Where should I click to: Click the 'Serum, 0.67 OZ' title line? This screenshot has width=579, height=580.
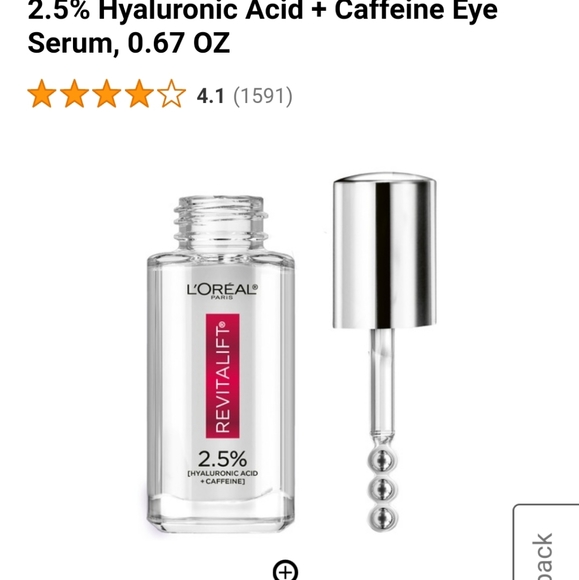[129, 43]
